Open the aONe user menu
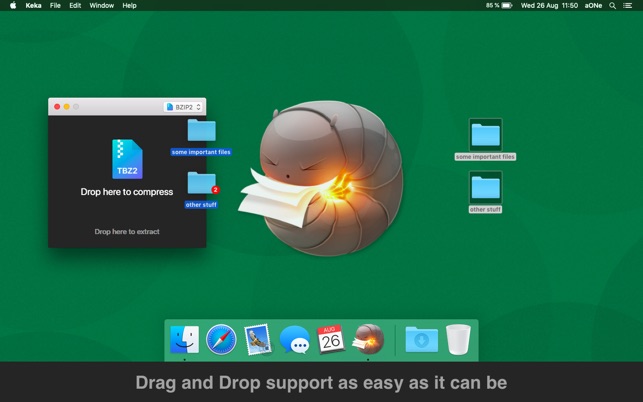643x402 pixels. 593,6
